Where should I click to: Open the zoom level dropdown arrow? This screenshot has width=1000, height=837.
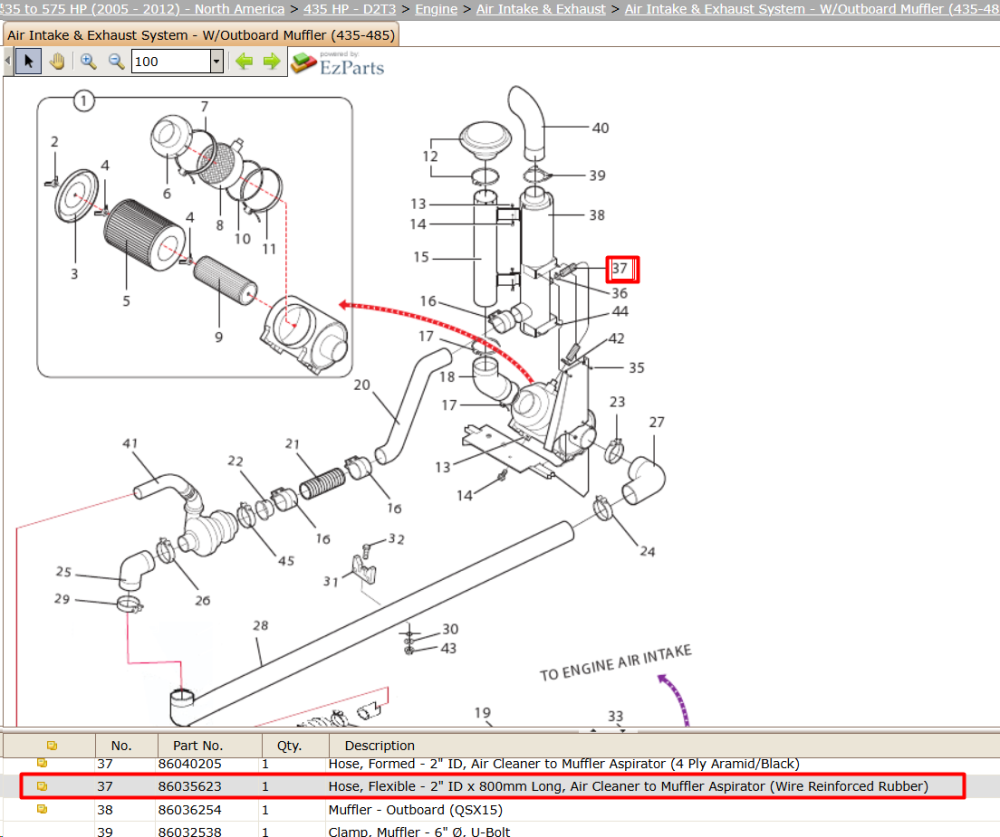click(217, 61)
